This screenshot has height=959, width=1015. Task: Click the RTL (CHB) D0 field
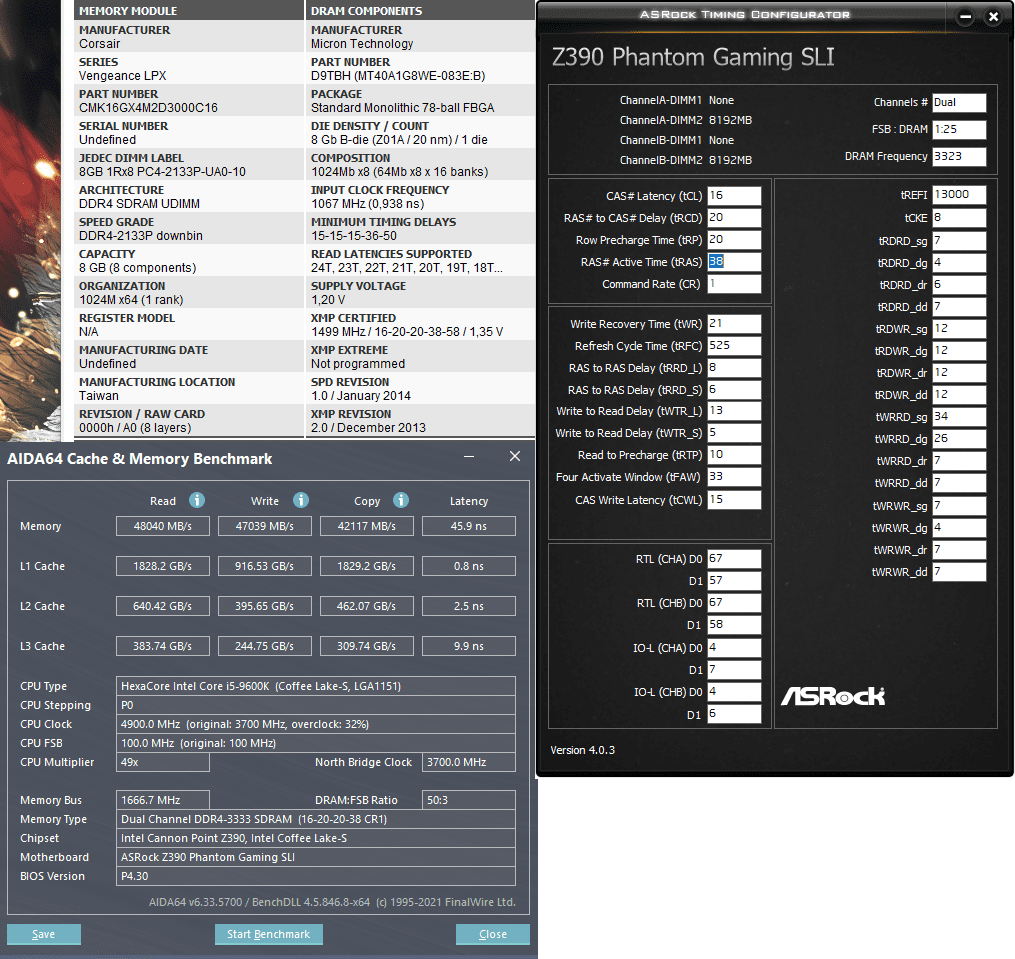click(734, 603)
